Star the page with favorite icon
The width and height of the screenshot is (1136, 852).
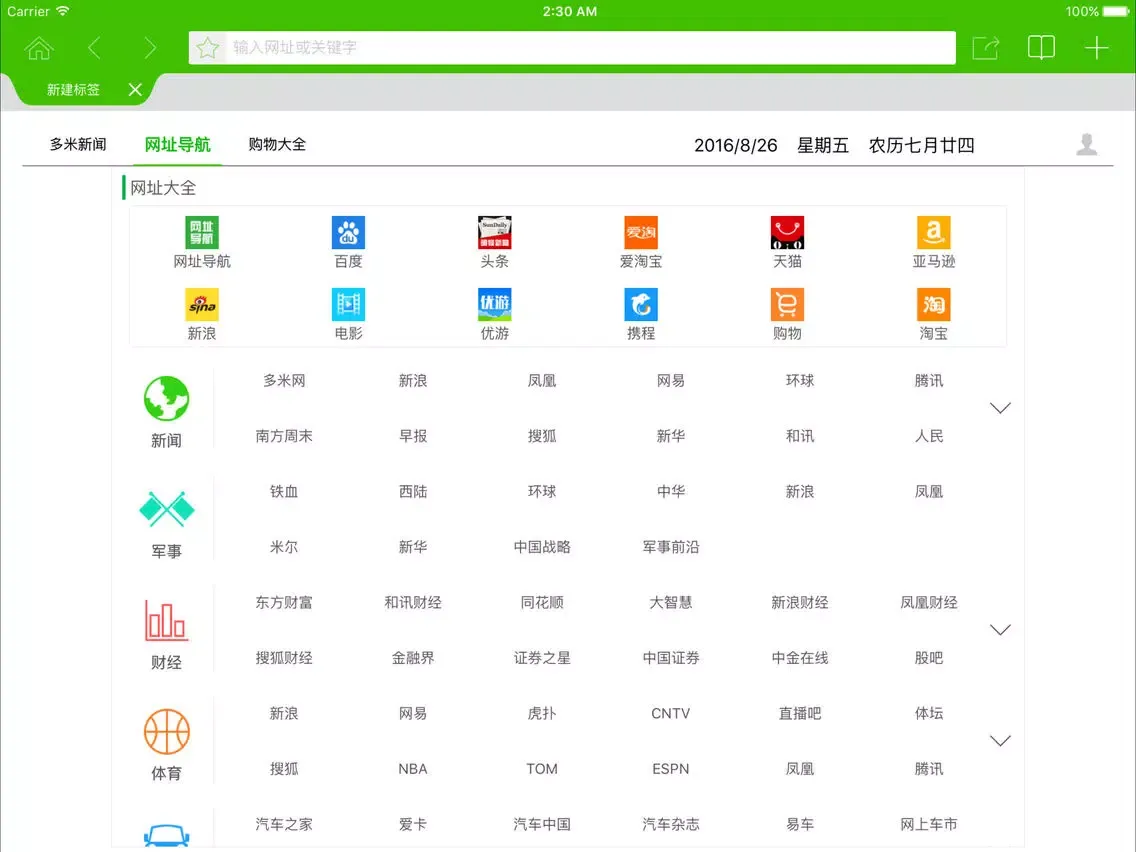coord(208,48)
